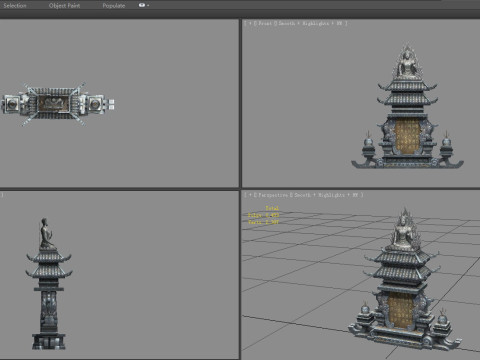The height and width of the screenshot is (360, 480).
Task: Click the Front viewport name label
Action: 265,23
